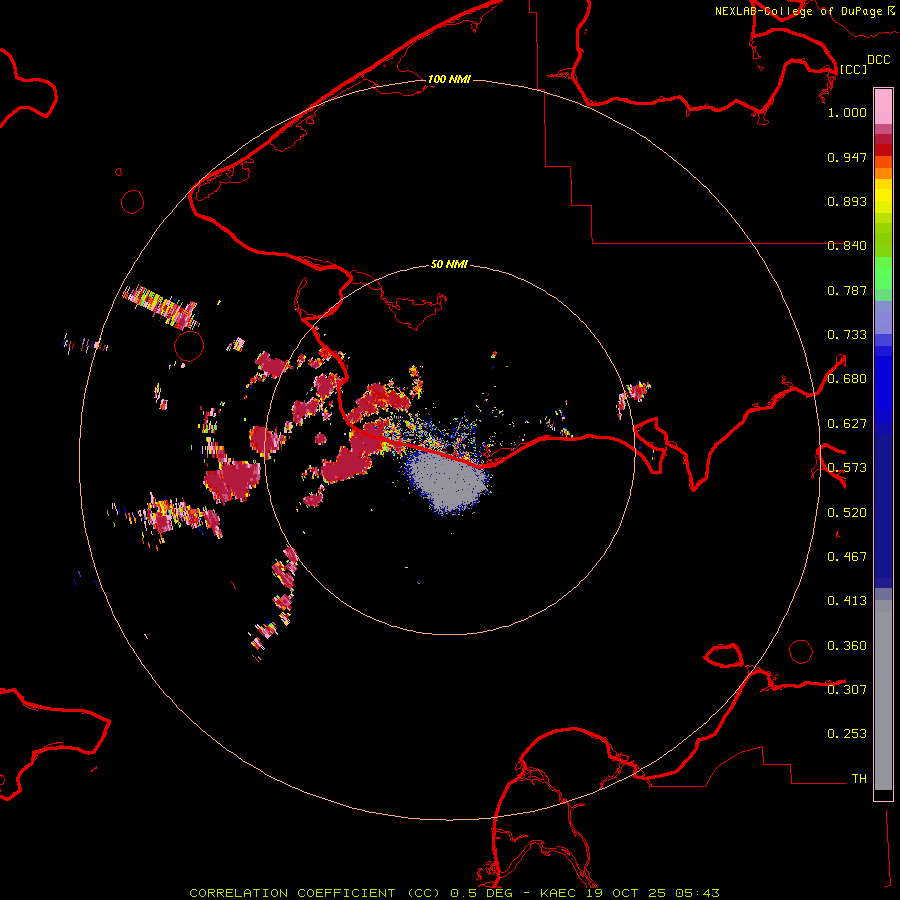
Task: Click the 0.627 color scale value
Action: point(847,424)
